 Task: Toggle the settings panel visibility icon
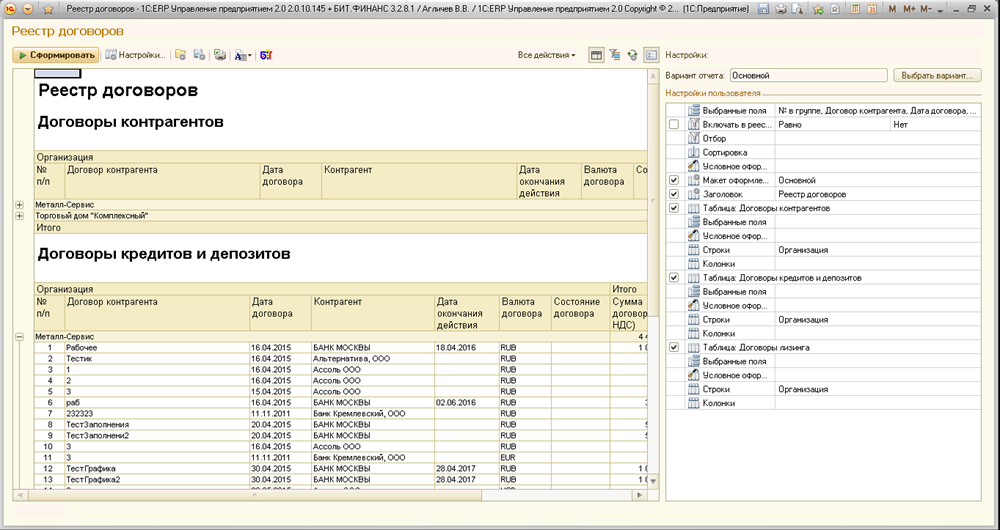tap(651, 55)
